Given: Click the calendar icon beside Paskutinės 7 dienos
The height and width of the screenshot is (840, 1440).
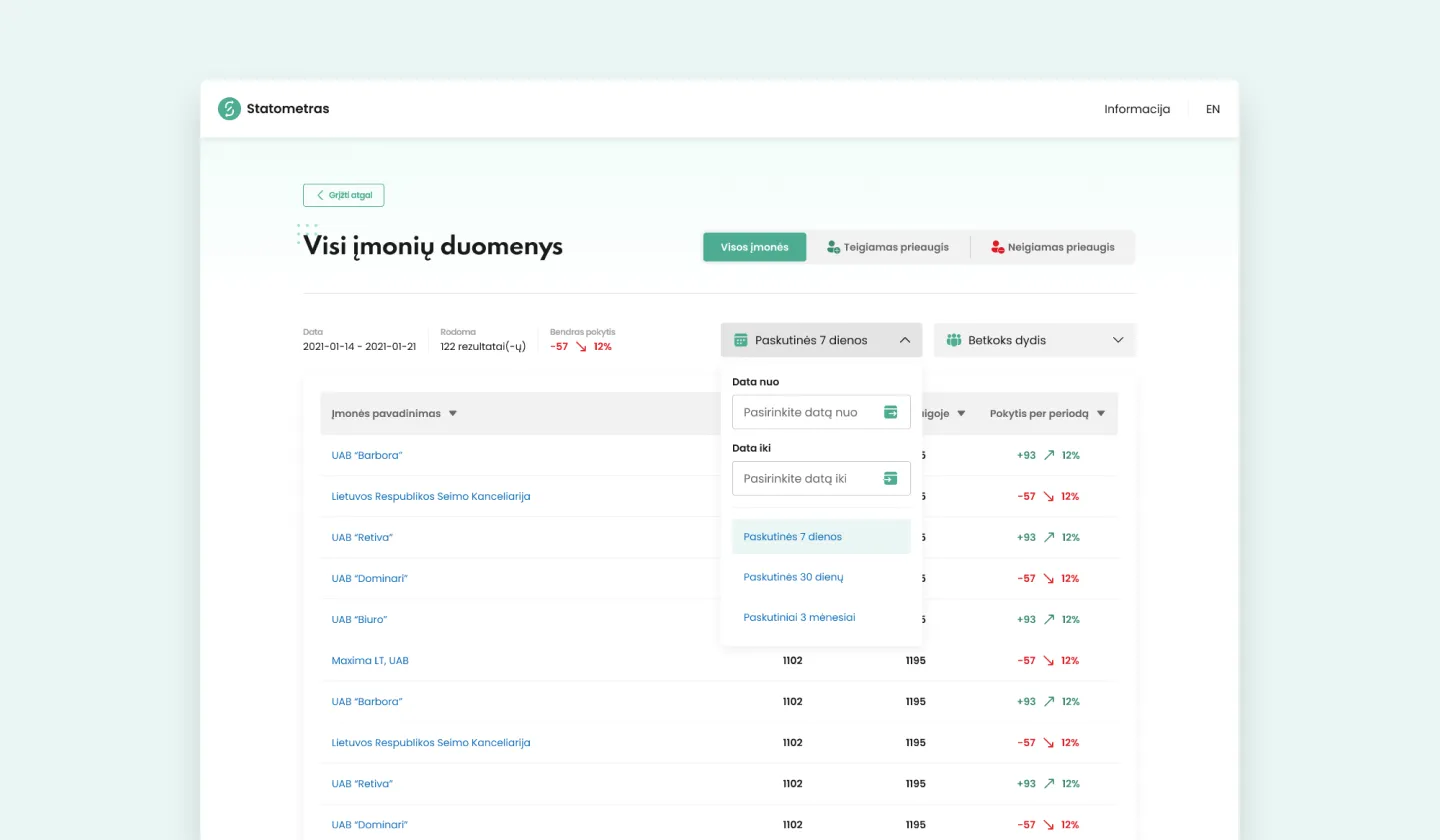Looking at the screenshot, I should [741, 340].
